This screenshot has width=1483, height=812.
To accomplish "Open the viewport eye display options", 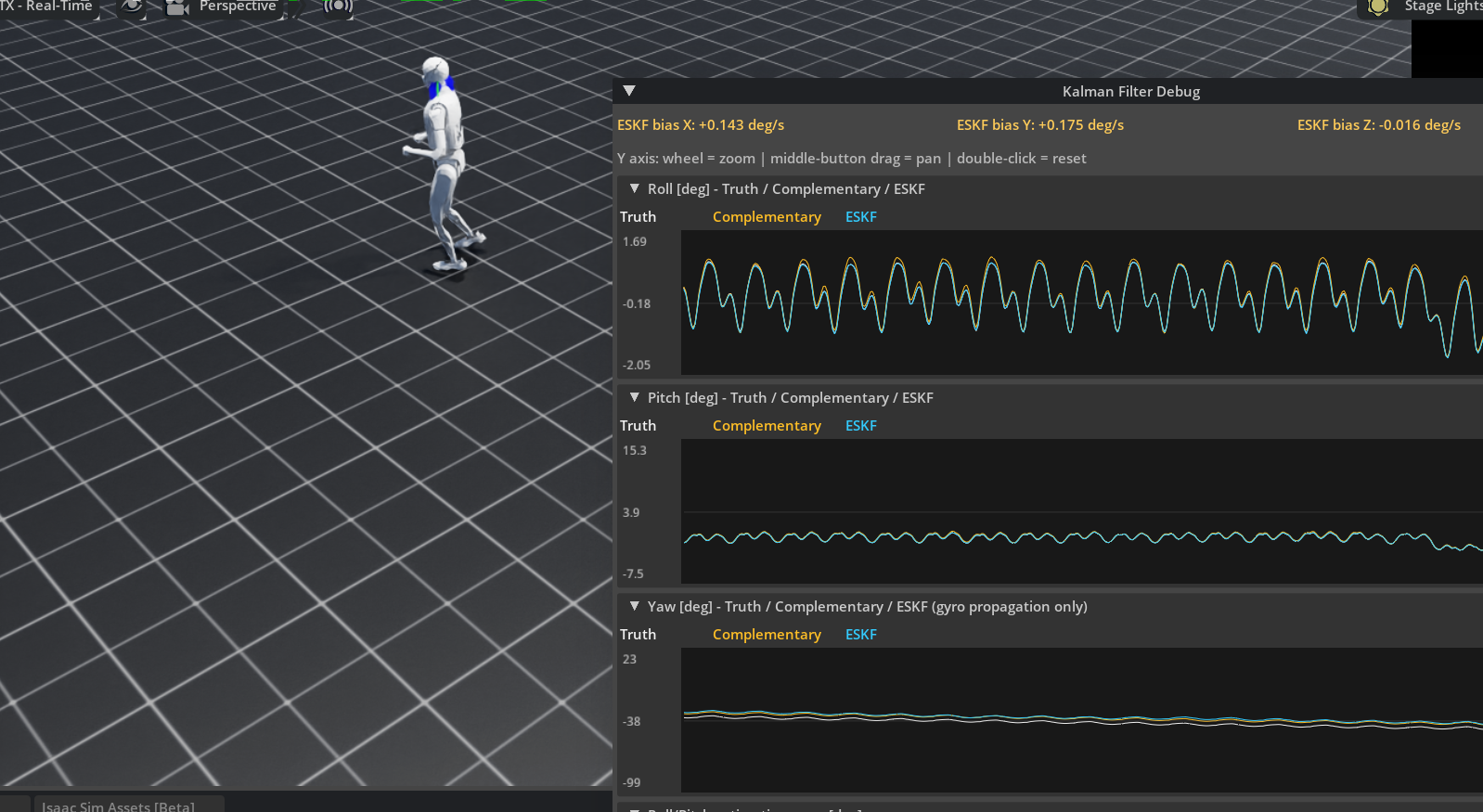I will point(133,7).
